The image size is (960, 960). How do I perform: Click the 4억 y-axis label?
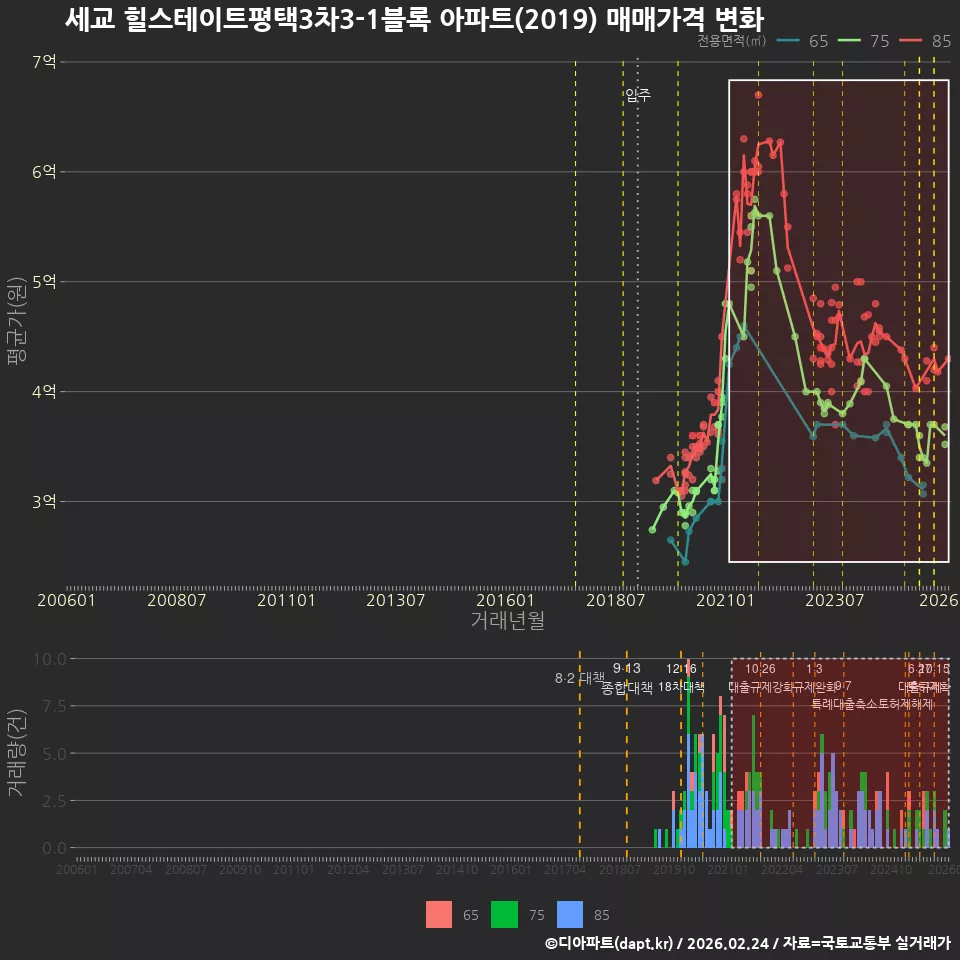click(44, 391)
